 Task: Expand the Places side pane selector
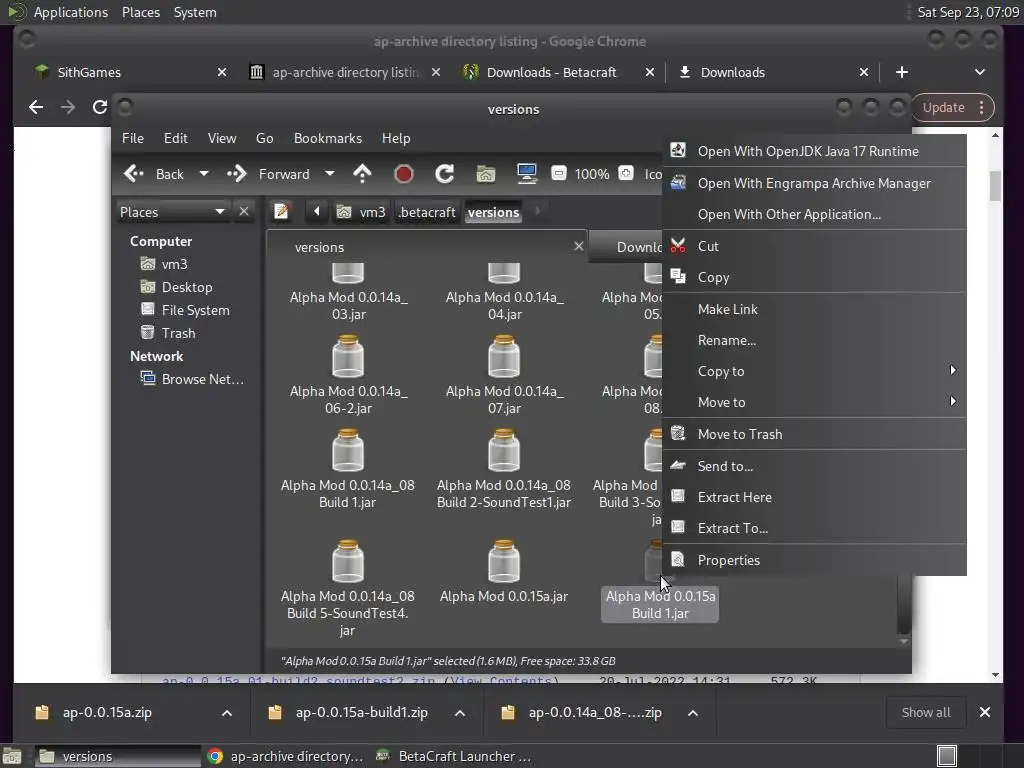click(x=172, y=212)
